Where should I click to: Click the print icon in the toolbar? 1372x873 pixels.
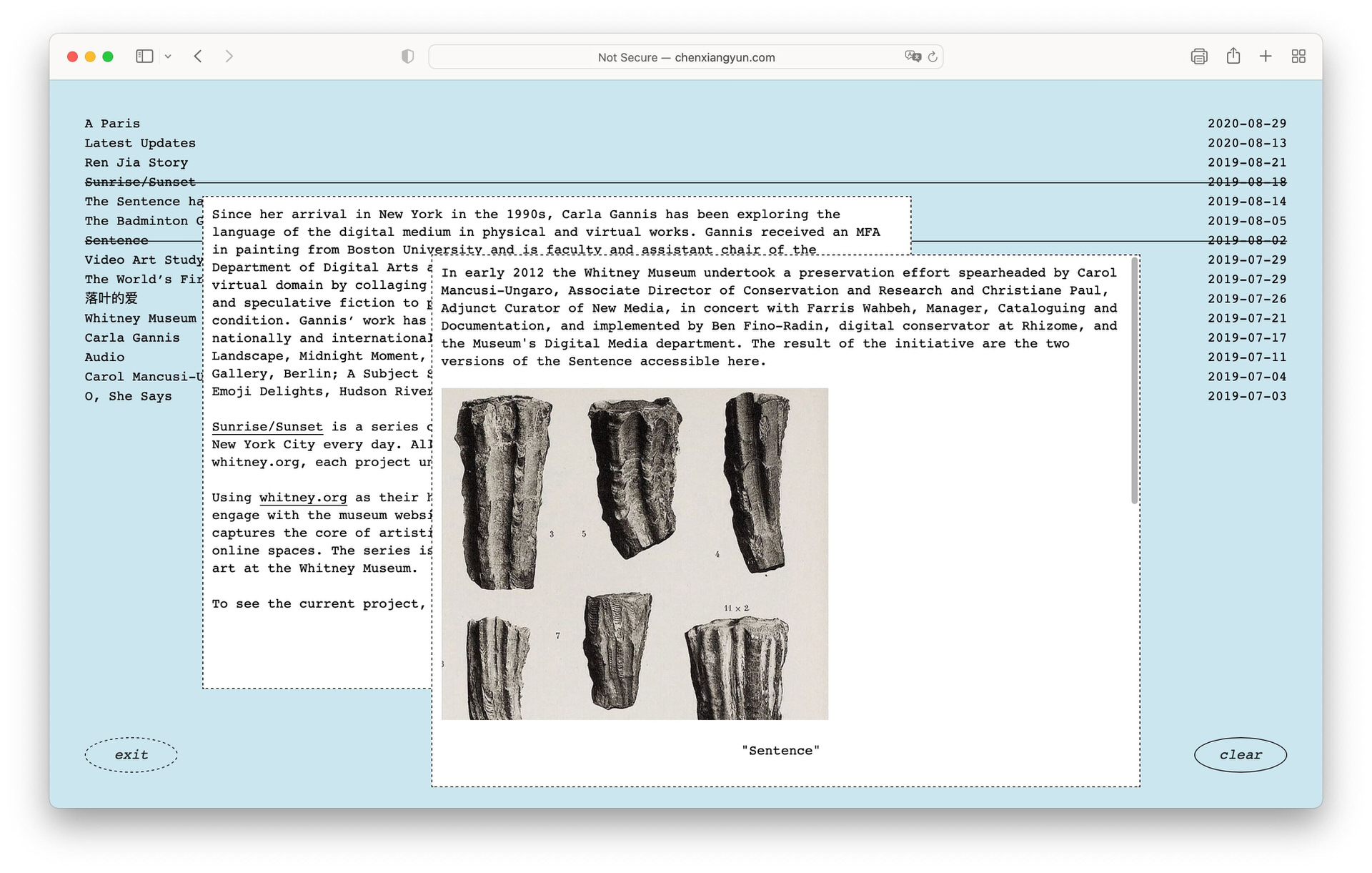1199,56
